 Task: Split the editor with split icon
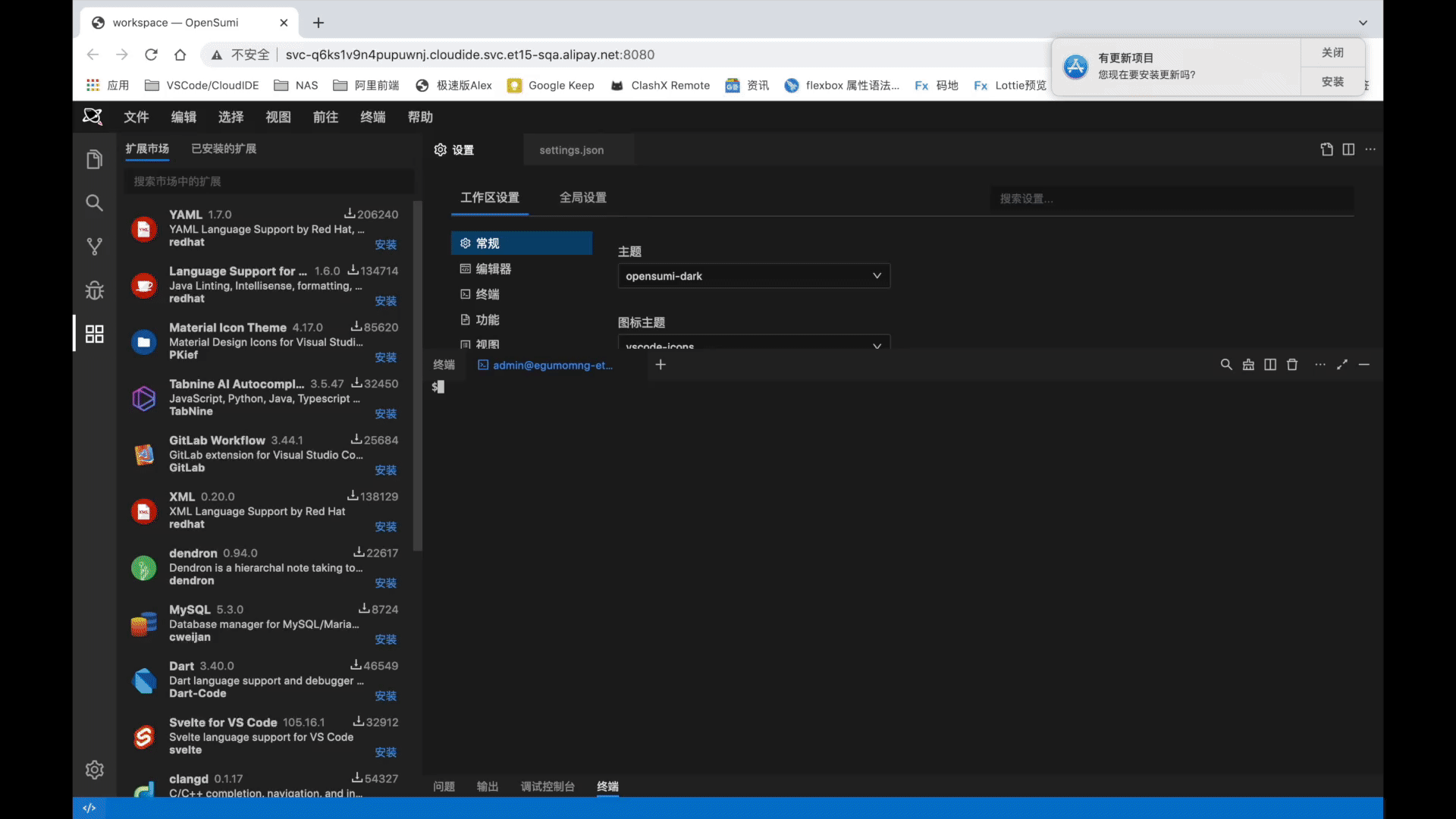(1348, 149)
